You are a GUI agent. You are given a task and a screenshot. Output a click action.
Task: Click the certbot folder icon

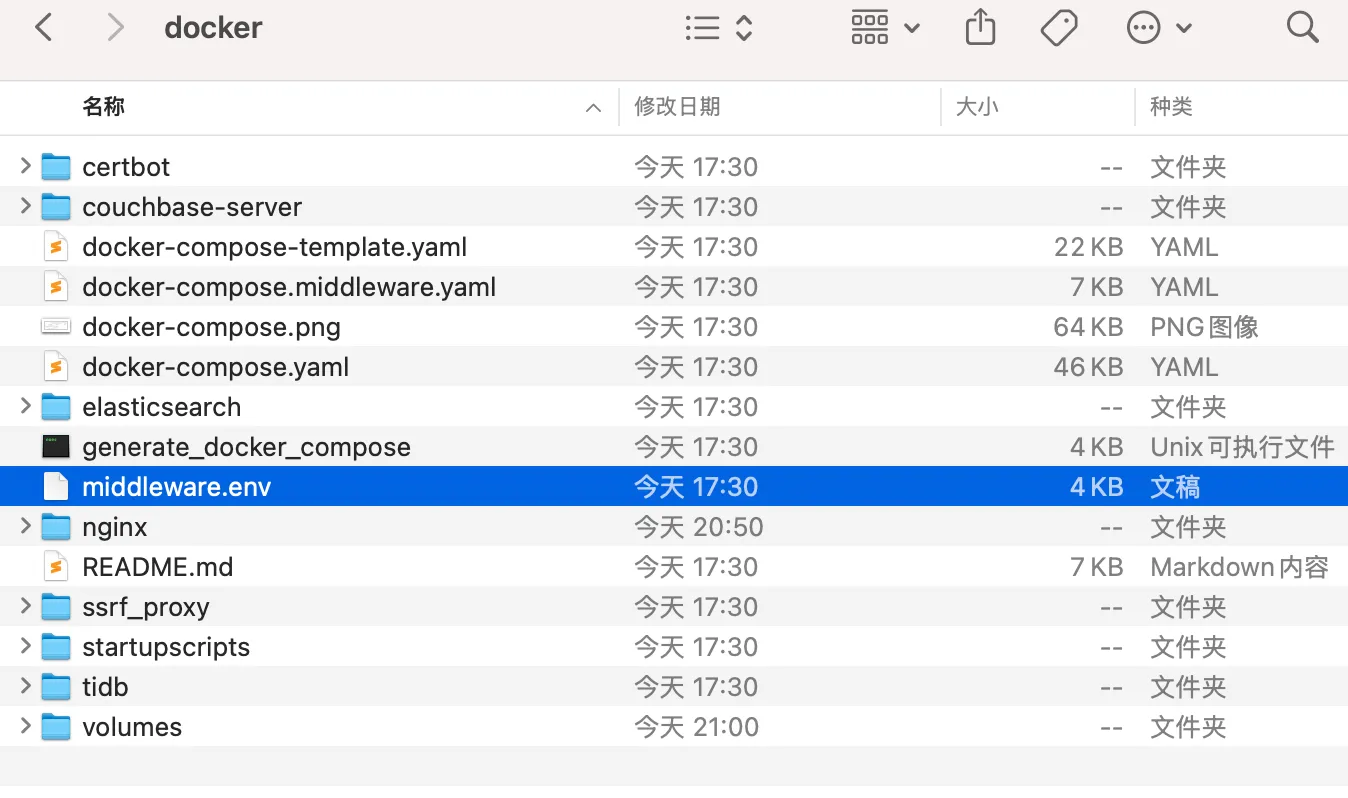click(56, 167)
